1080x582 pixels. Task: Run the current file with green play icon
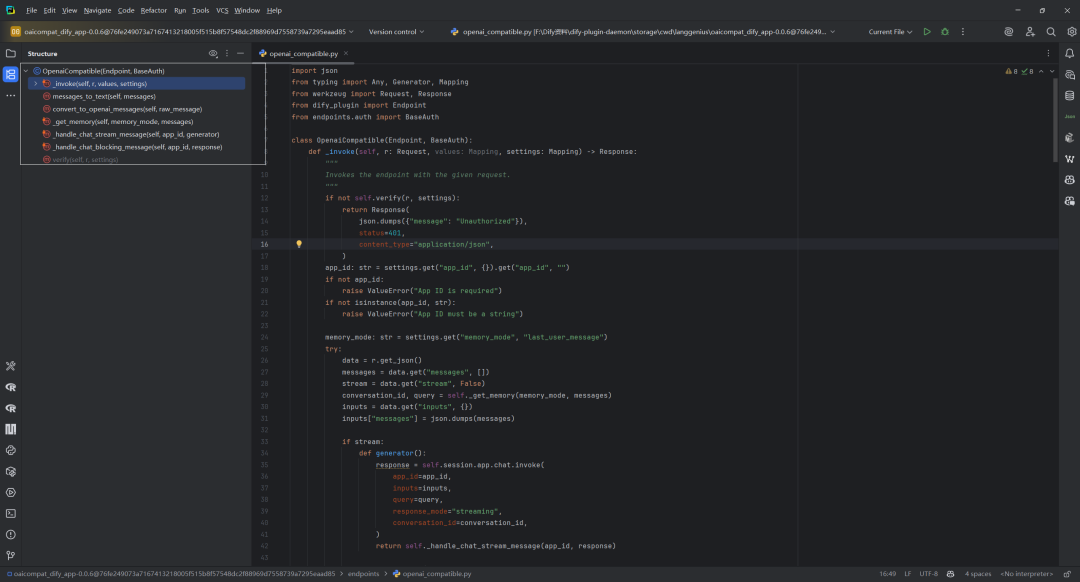point(927,32)
